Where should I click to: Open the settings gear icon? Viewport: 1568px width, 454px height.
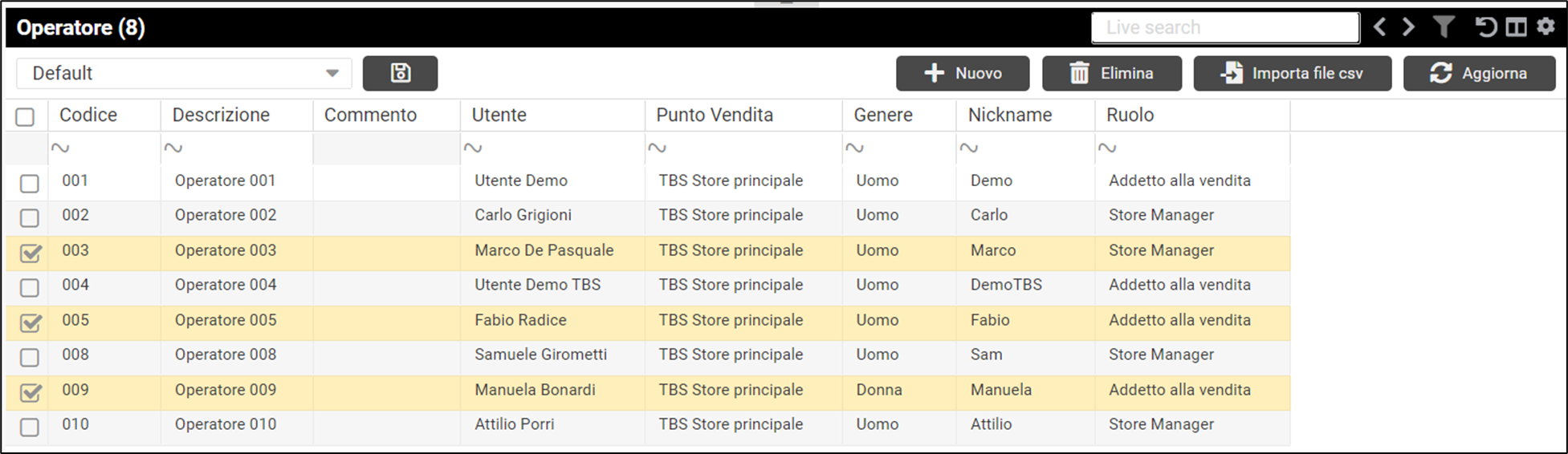tap(1546, 27)
